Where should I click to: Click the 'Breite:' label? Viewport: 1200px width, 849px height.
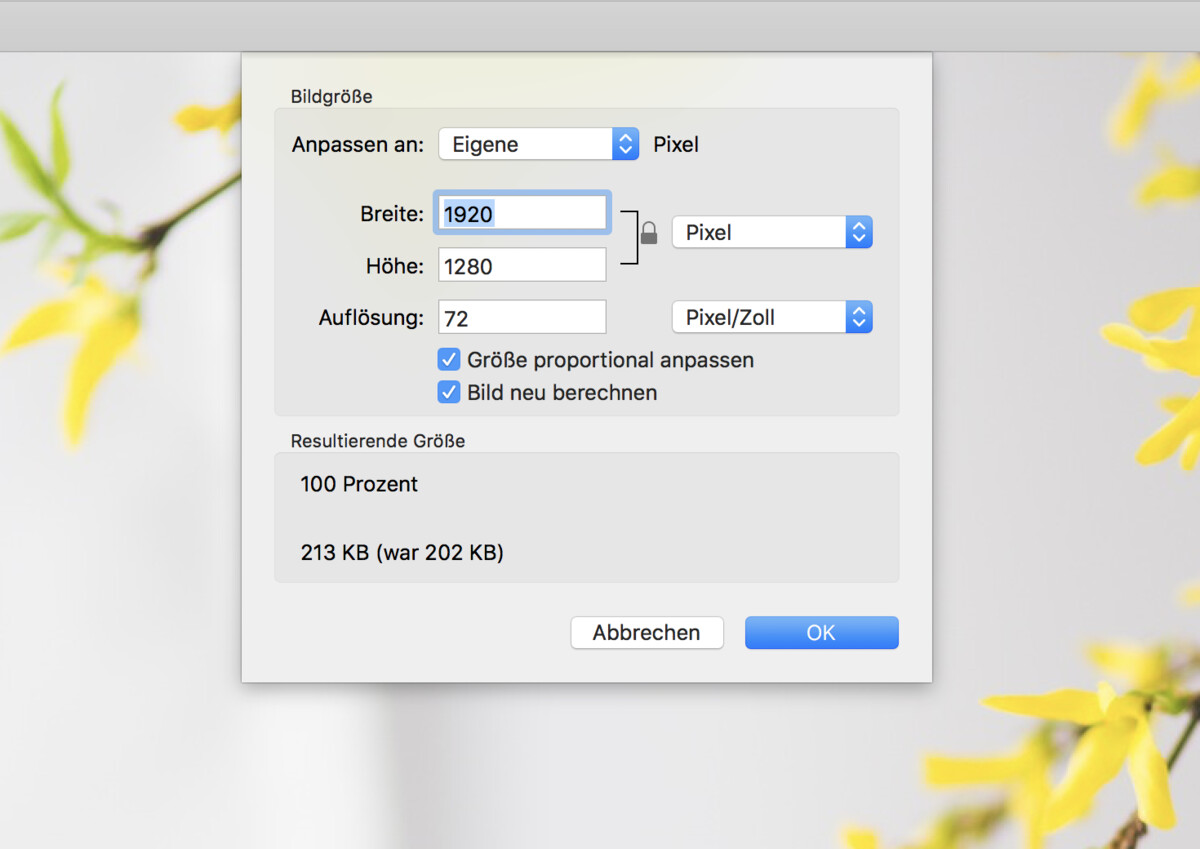pyautogui.click(x=392, y=214)
